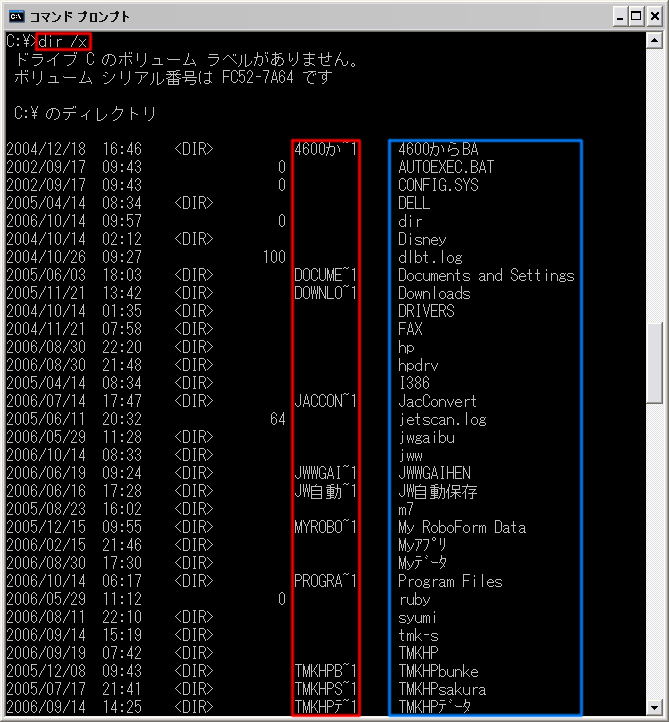Viewport: 669px width, 722px height.
Task: Click the tmk-s directory name
Action: pos(418,635)
